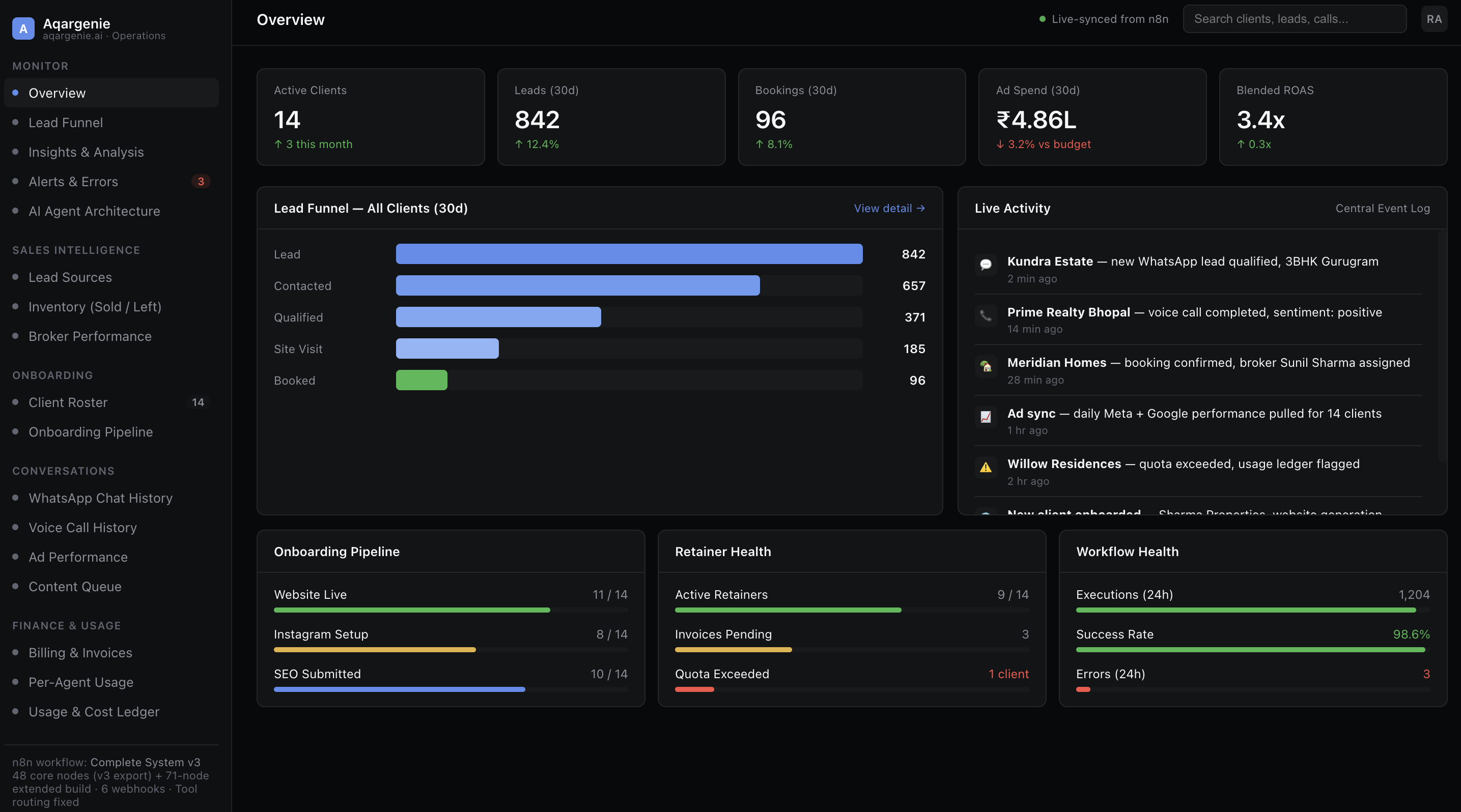
Task: Click the Website Live progress bar
Action: pos(451,611)
